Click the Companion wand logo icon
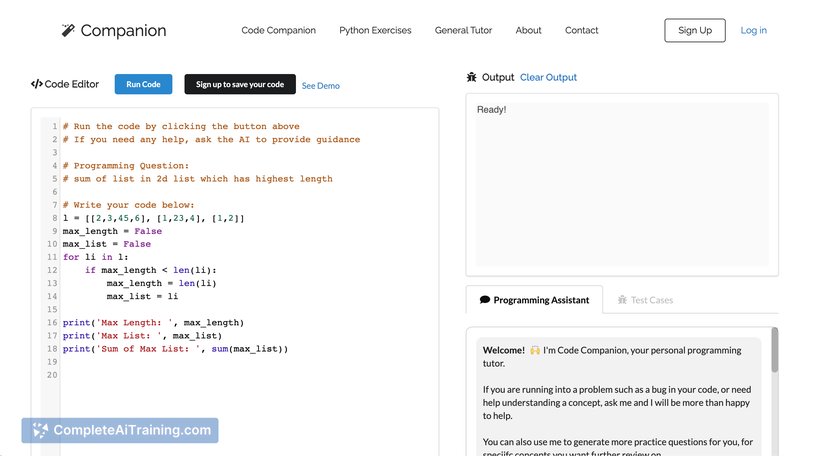Image resolution: width=820 pixels, height=456 pixels. coord(68,30)
